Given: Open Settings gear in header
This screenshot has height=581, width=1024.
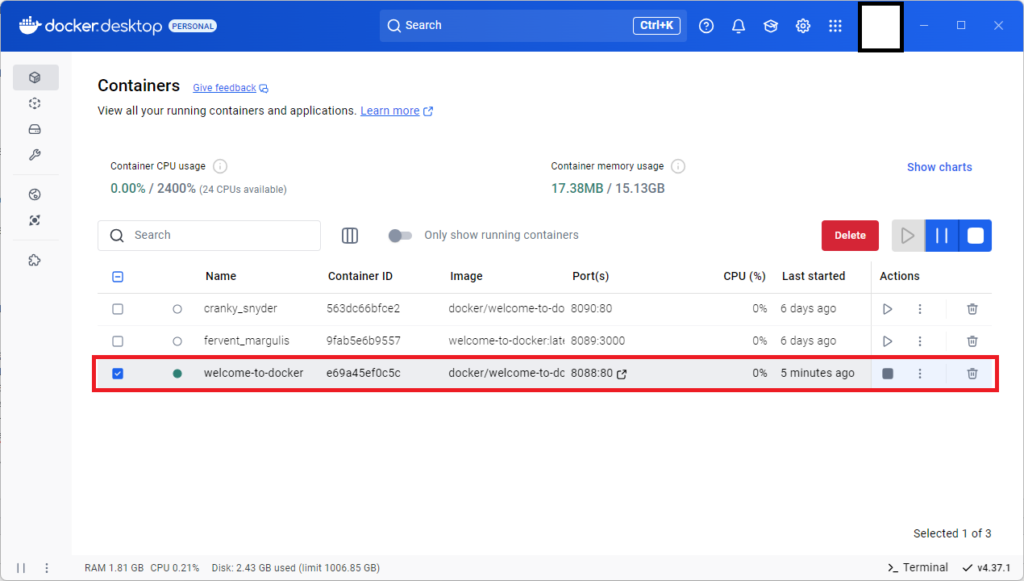Looking at the screenshot, I should (803, 26).
